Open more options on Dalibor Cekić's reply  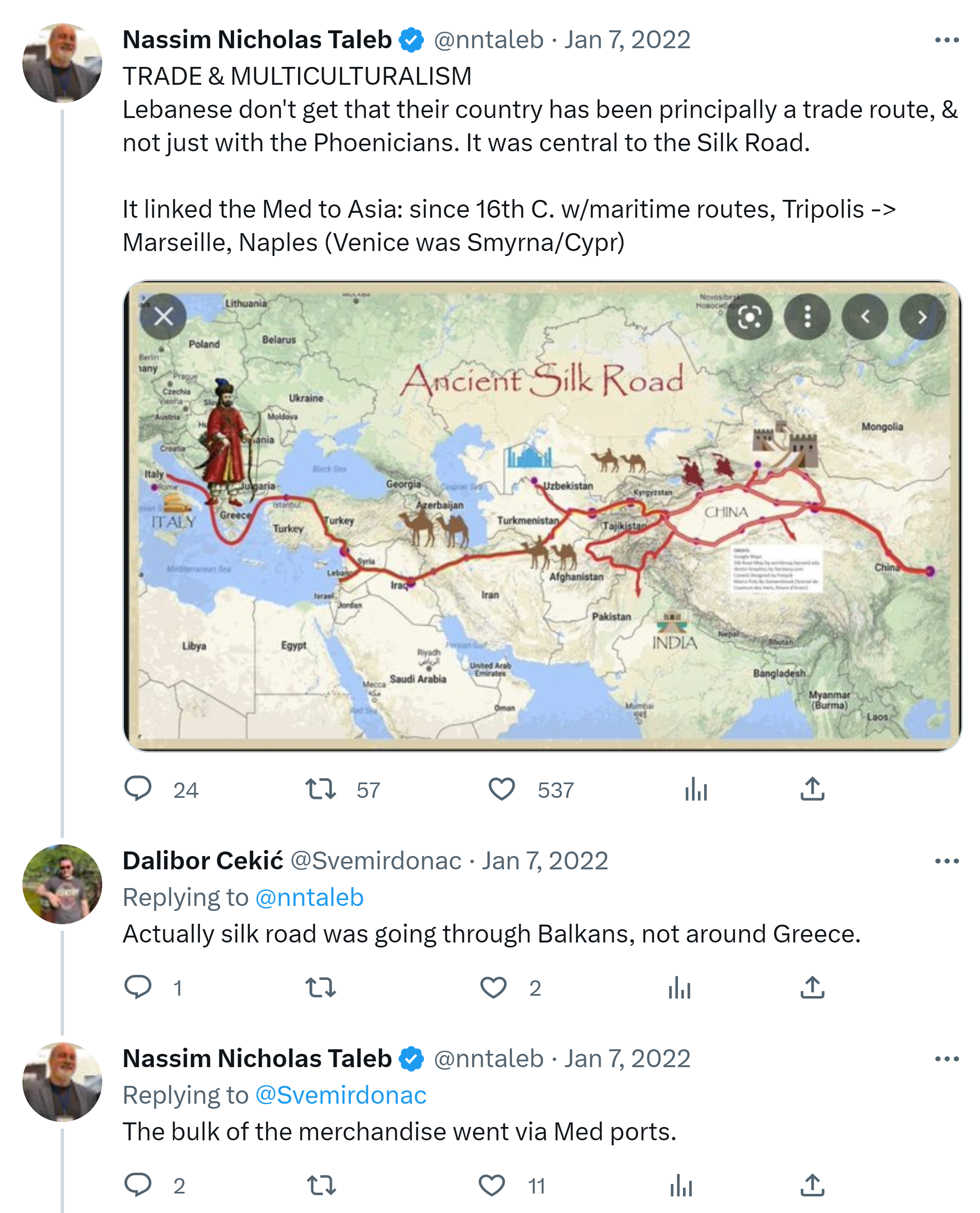pyautogui.click(x=947, y=861)
